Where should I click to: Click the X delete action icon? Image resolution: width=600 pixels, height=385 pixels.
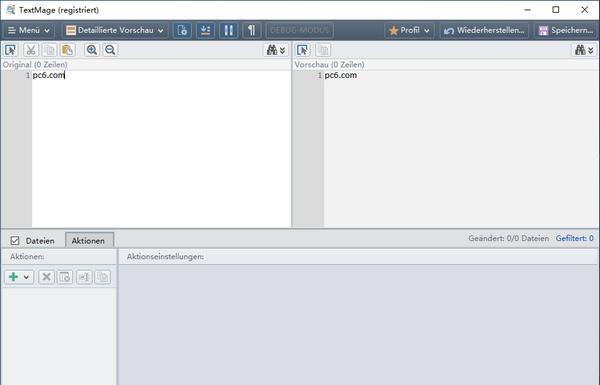[x=46, y=277]
